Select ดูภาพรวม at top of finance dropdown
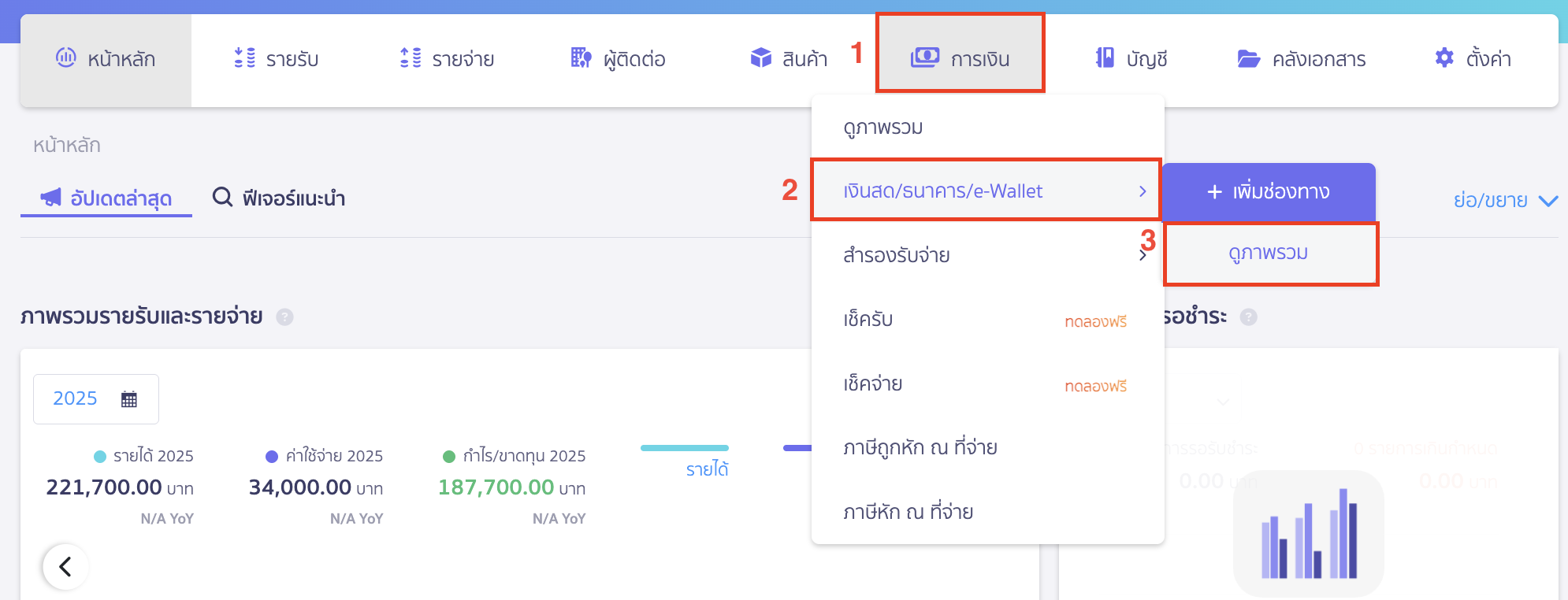This screenshot has height=600, width=1568. (988, 128)
